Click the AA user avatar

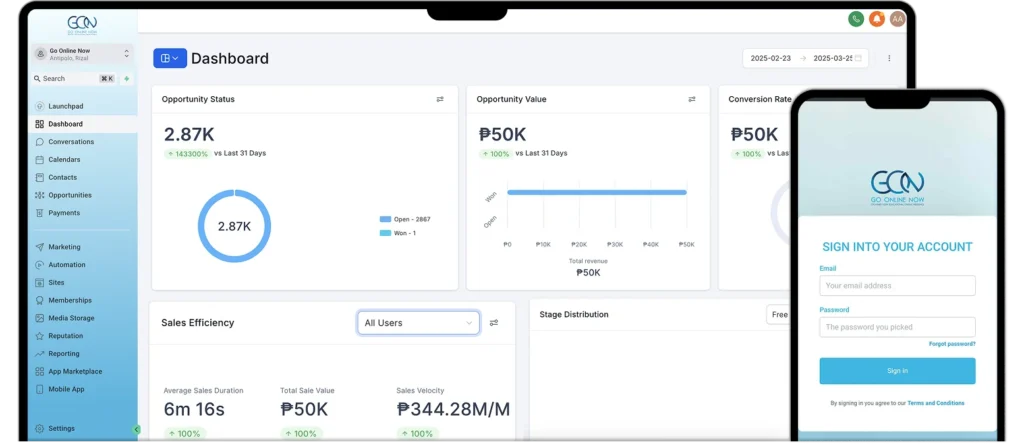(897, 19)
